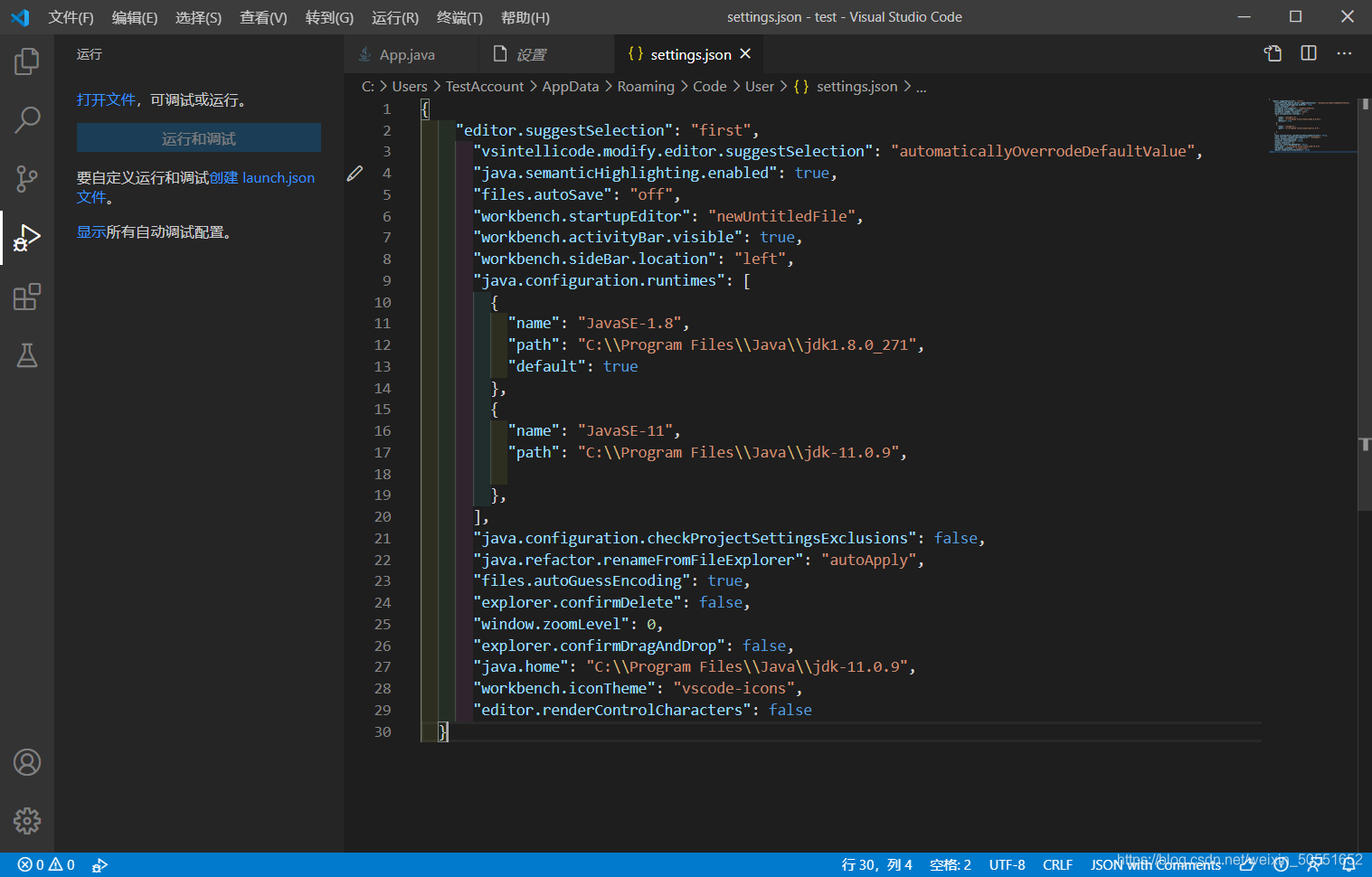Open the Accounts menu icon
Image resolution: width=1372 pixels, height=877 pixels.
pyautogui.click(x=27, y=762)
